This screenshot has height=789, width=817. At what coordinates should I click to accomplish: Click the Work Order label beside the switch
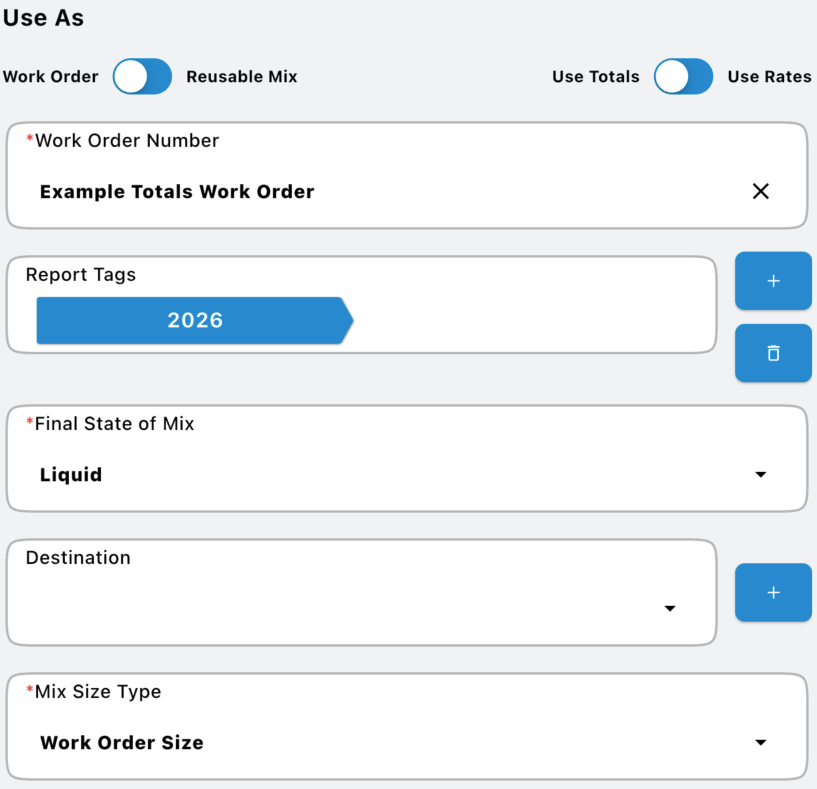pyautogui.click(x=51, y=76)
